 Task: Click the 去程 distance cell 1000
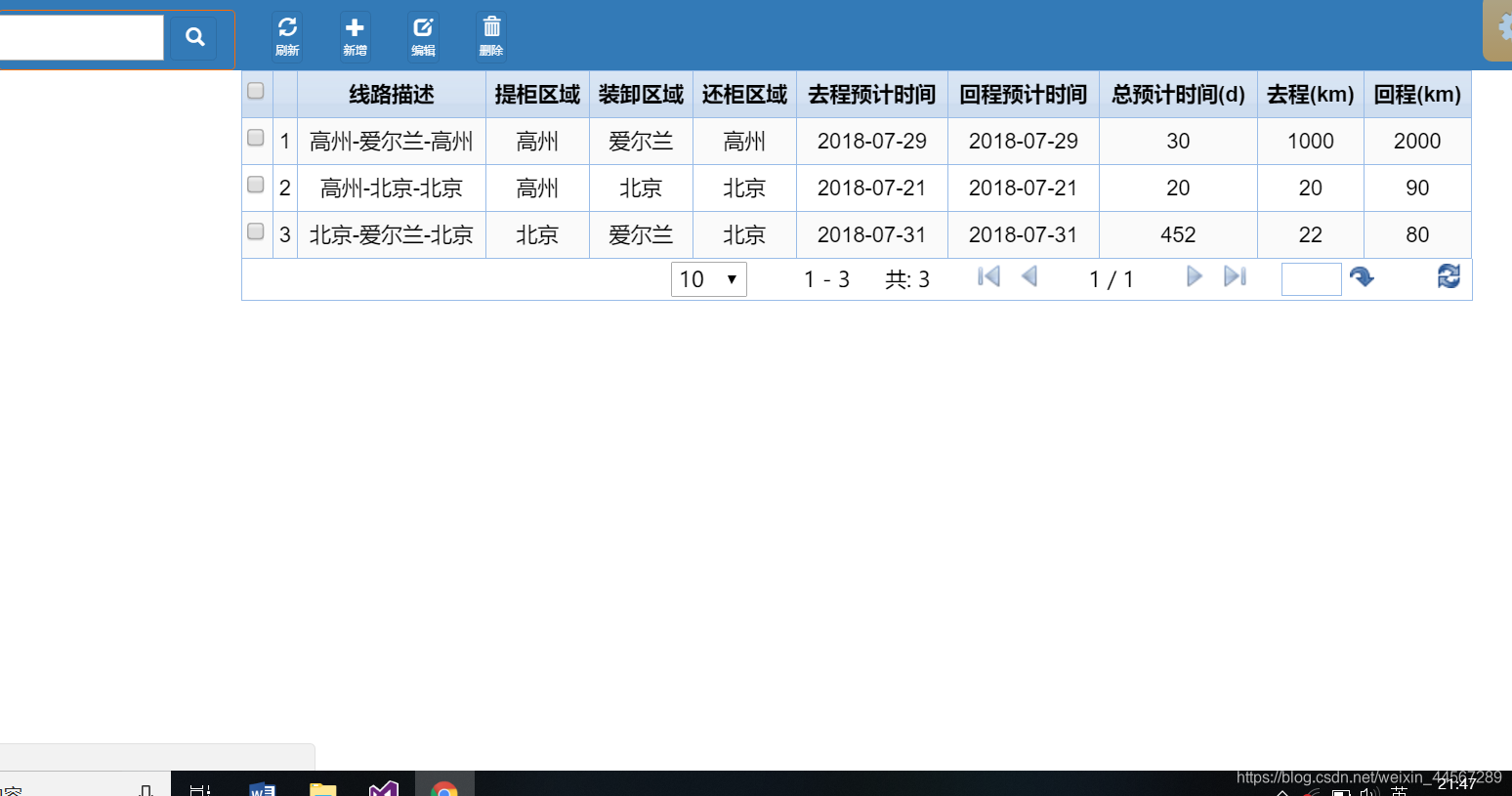pyautogui.click(x=1311, y=142)
